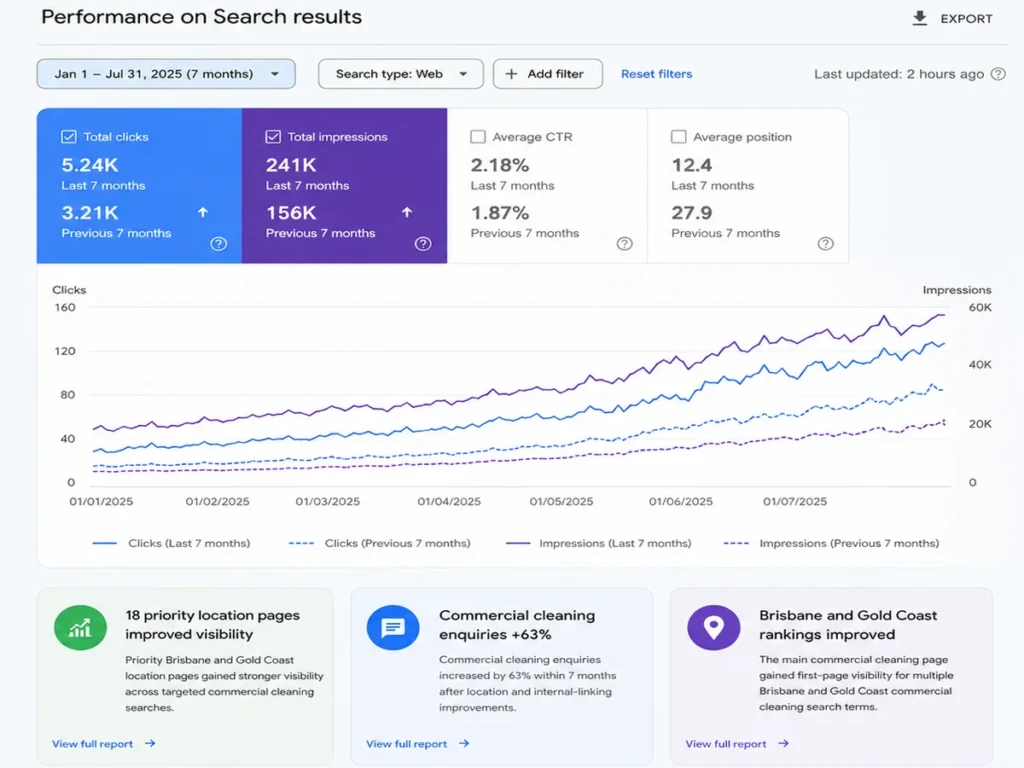
Task: Click the up arrow in Total clicks card
Action: pyautogui.click(x=202, y=212)
